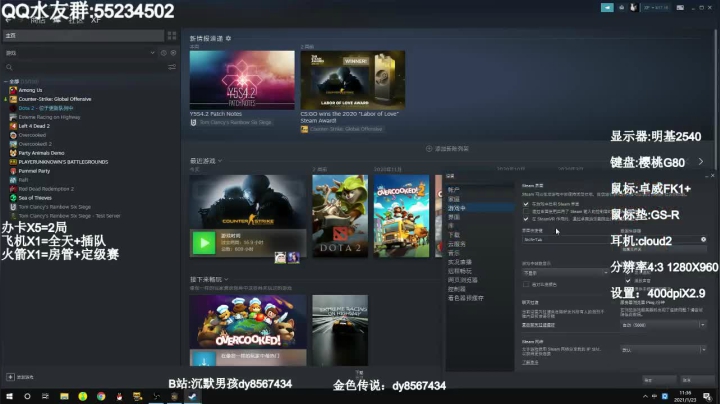Screen dimensions: 720x404
Task: Open the server browser ping dropdown
Action: [x=663, y=325]
